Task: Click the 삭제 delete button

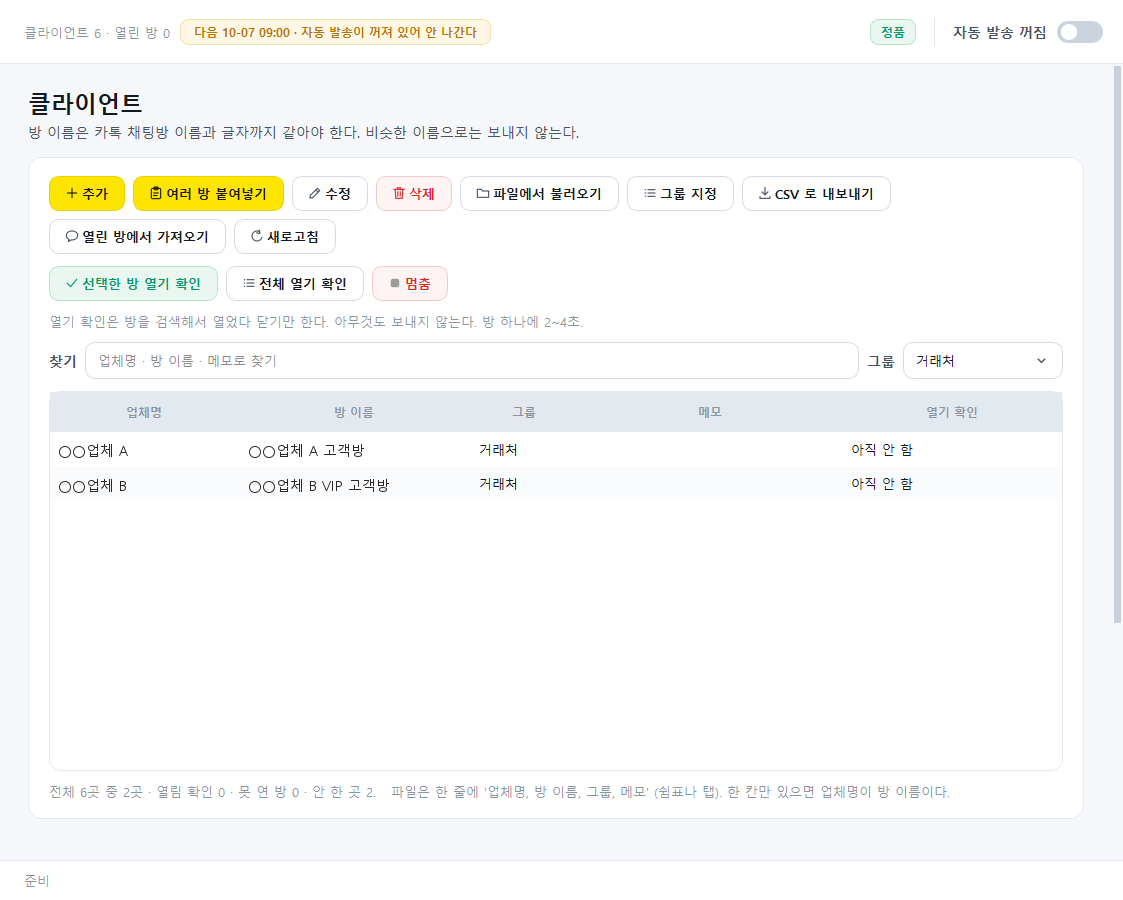Action: tap(414, 193)
